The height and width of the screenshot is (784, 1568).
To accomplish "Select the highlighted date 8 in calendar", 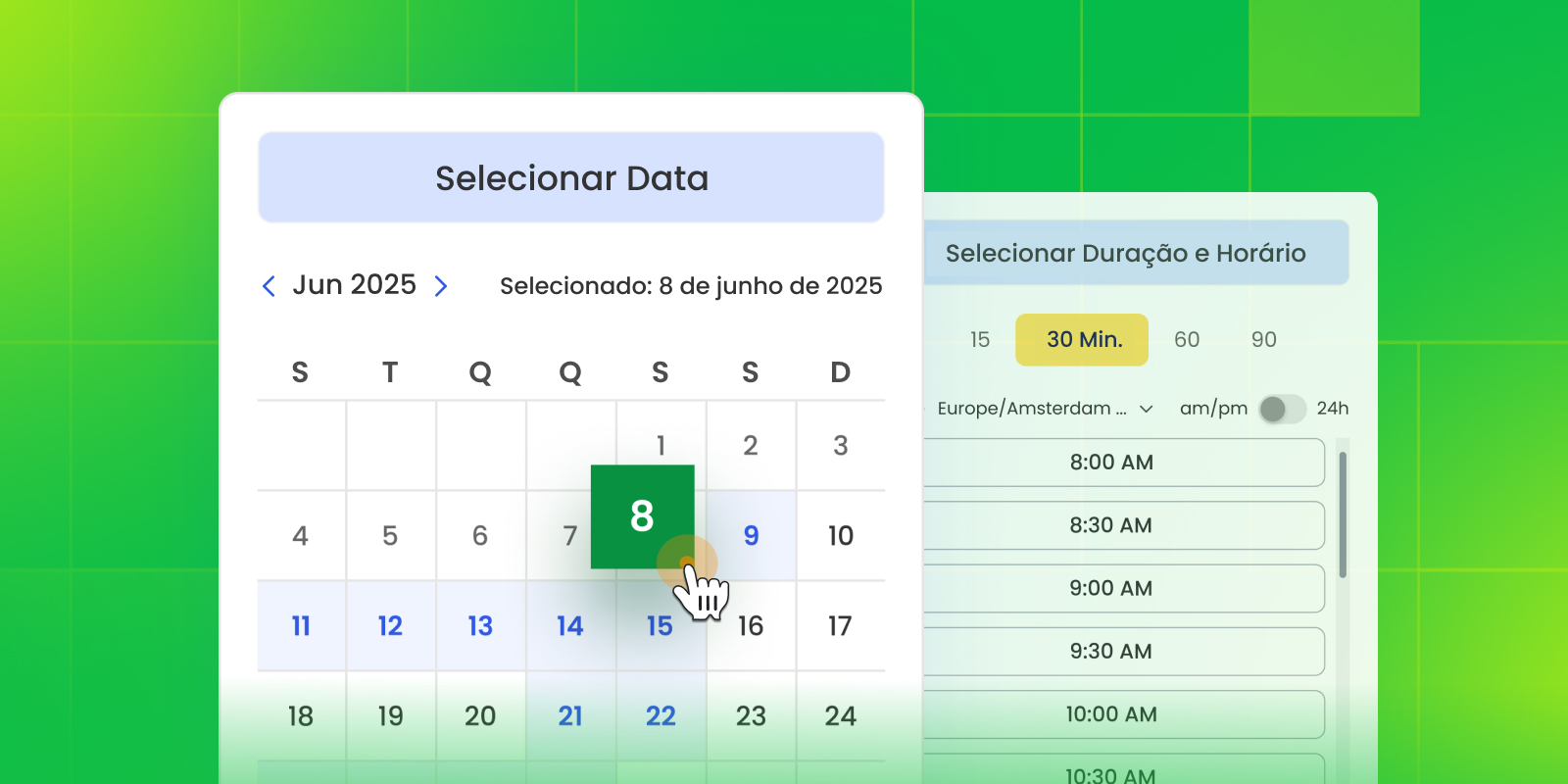I will (642, 516).
